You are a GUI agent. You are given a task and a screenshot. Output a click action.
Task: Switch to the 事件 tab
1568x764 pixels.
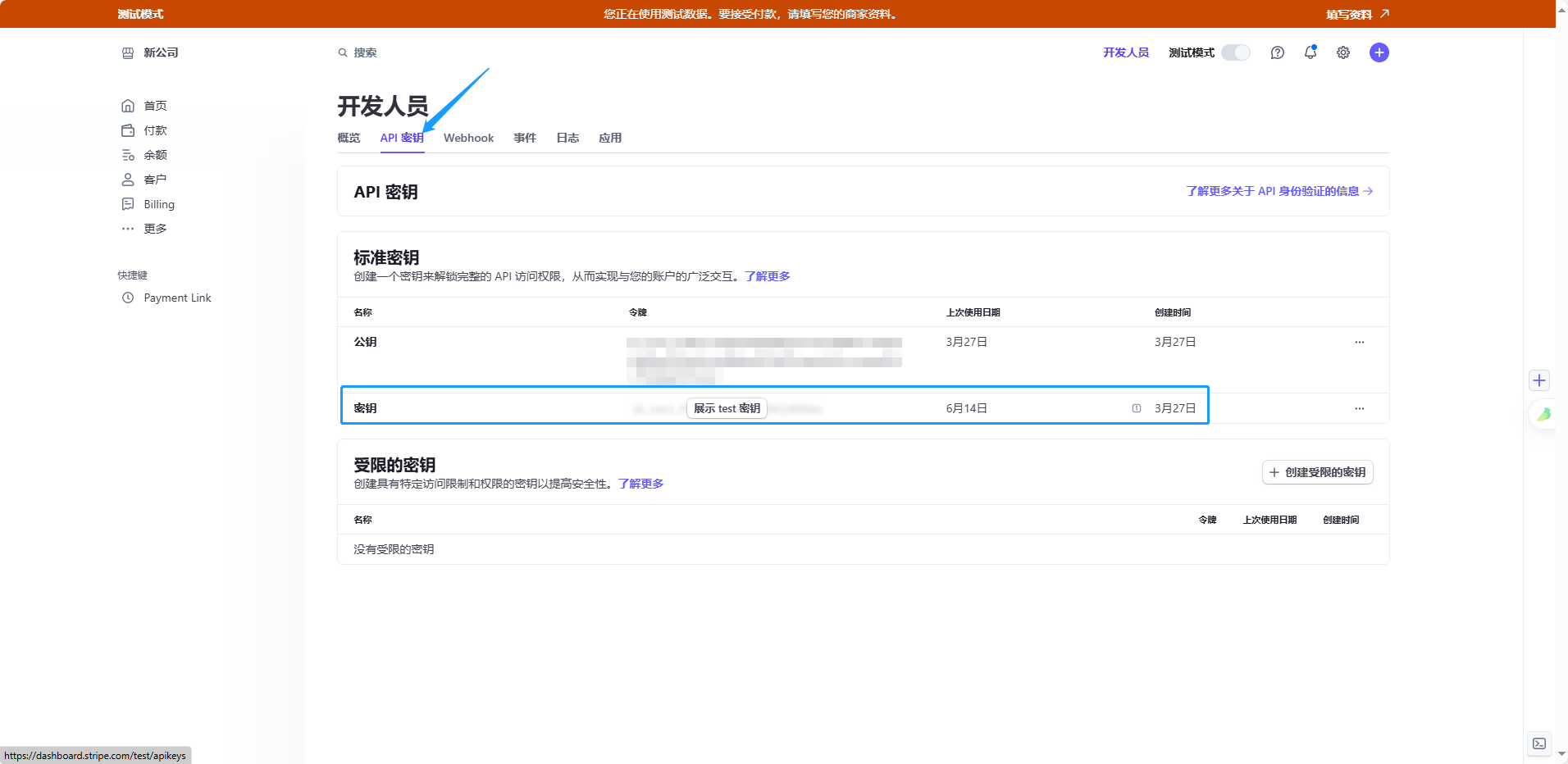tap(525, 138)
